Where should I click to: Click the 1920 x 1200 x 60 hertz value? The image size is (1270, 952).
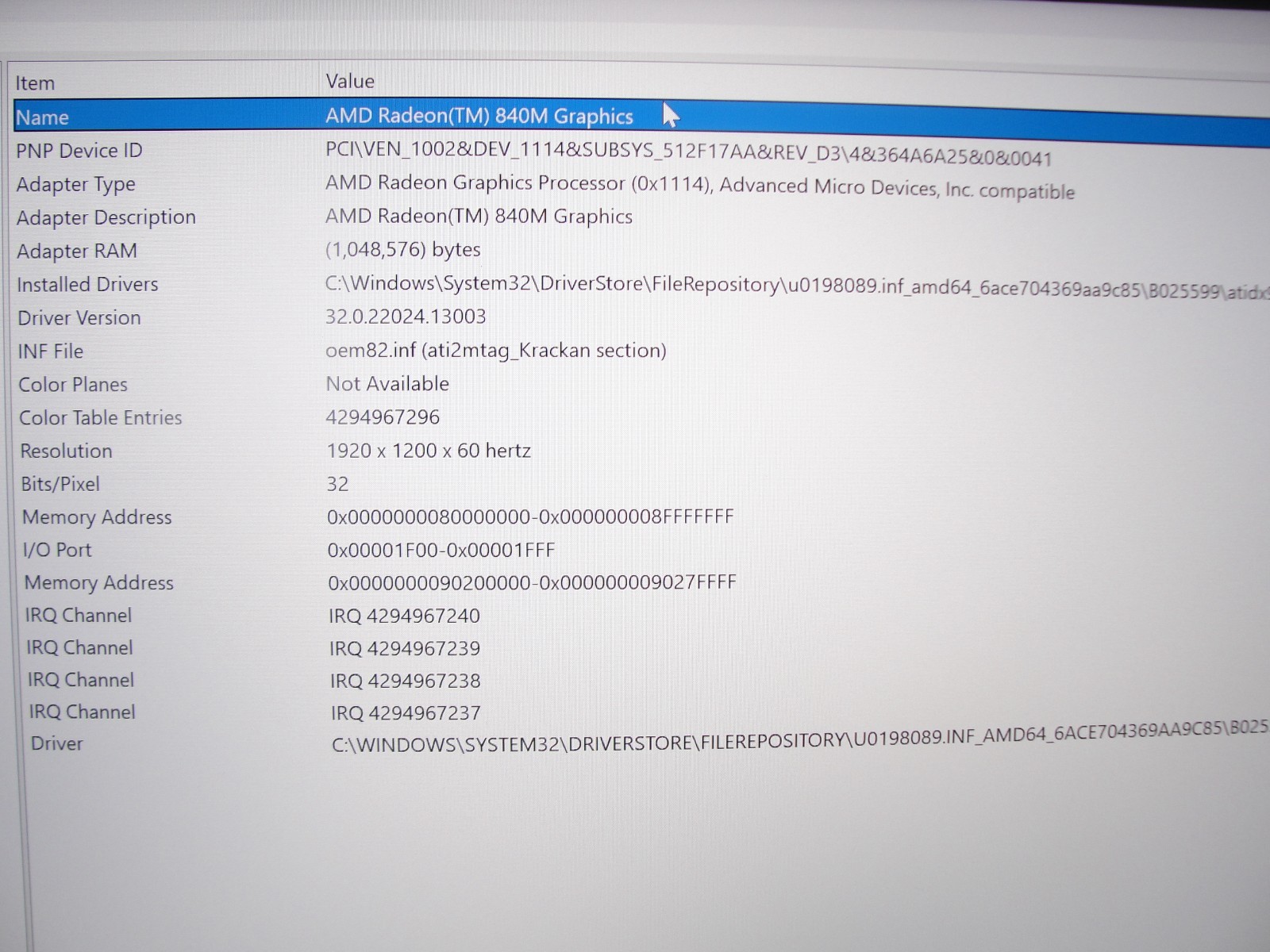429,451
